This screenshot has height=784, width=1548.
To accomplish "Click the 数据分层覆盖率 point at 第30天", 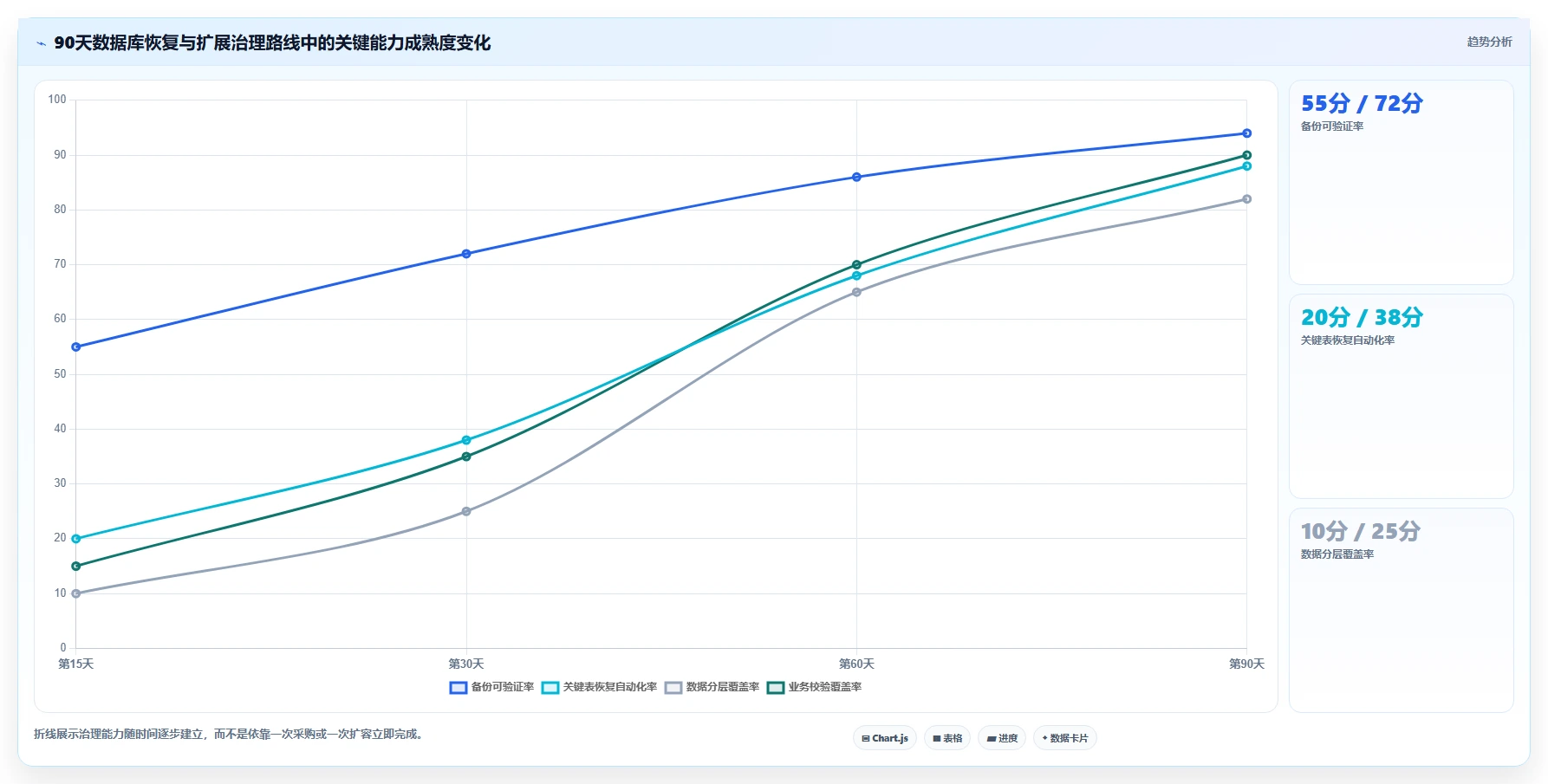I will click(466, 511).
